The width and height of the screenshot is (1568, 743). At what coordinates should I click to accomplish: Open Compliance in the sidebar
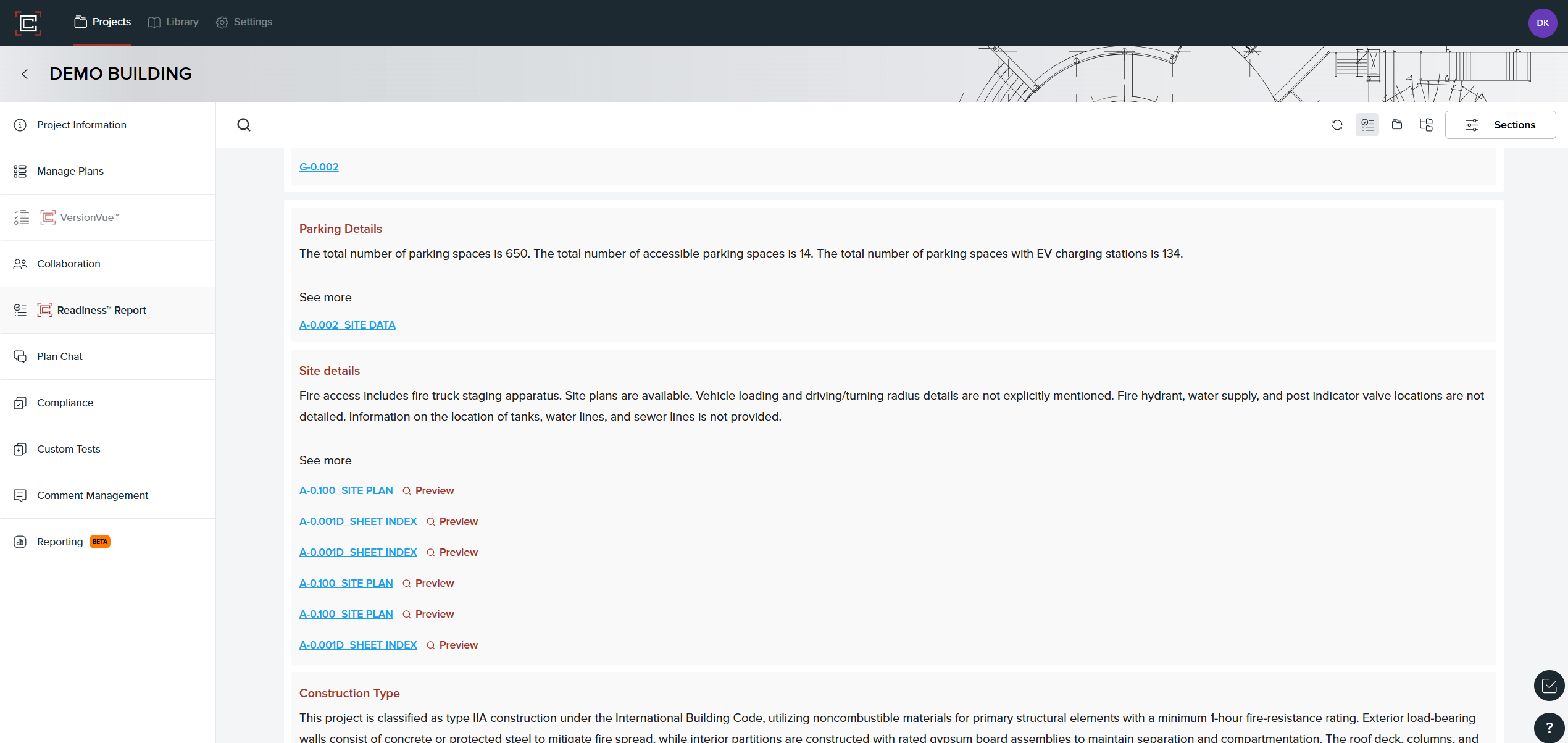click(65, 403)
